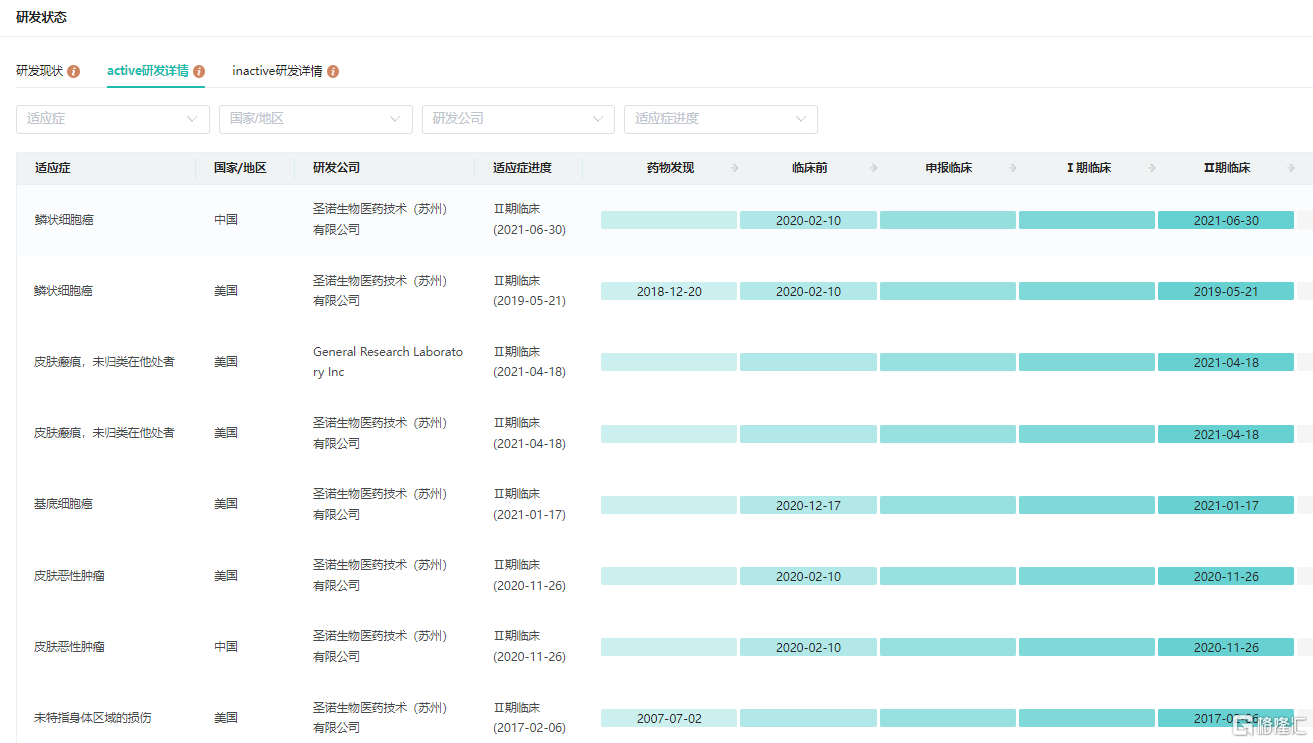
Task: Click Ⅱ期临床 (2021-06-30) progress cell
Action: [529, 220]
